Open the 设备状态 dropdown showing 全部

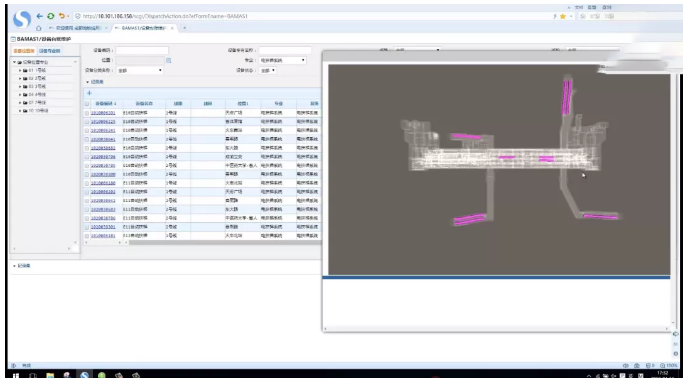(x=268, y=70)
